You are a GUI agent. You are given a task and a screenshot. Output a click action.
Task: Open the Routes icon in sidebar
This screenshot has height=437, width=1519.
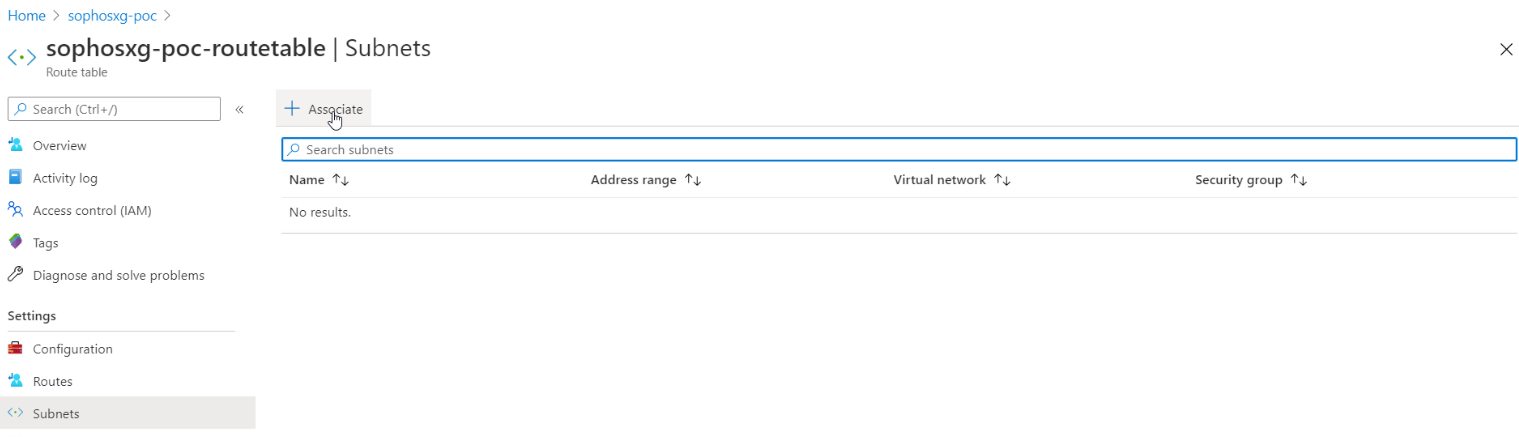click(x=15, y=381)
